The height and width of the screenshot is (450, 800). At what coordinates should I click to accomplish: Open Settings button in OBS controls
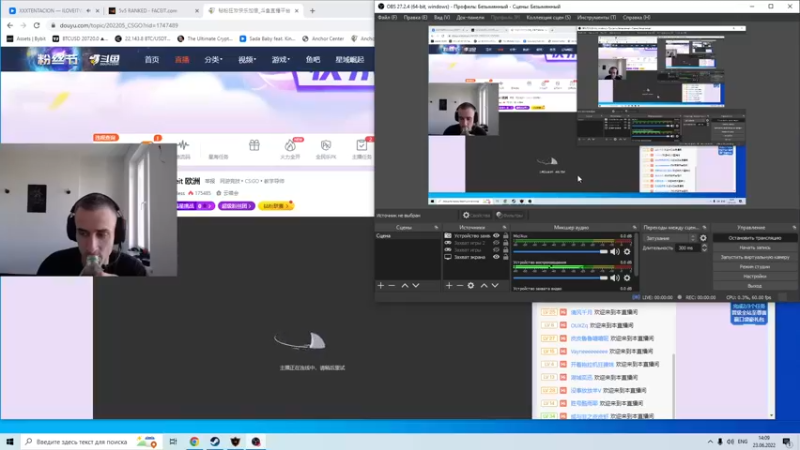tap(755, 277)
